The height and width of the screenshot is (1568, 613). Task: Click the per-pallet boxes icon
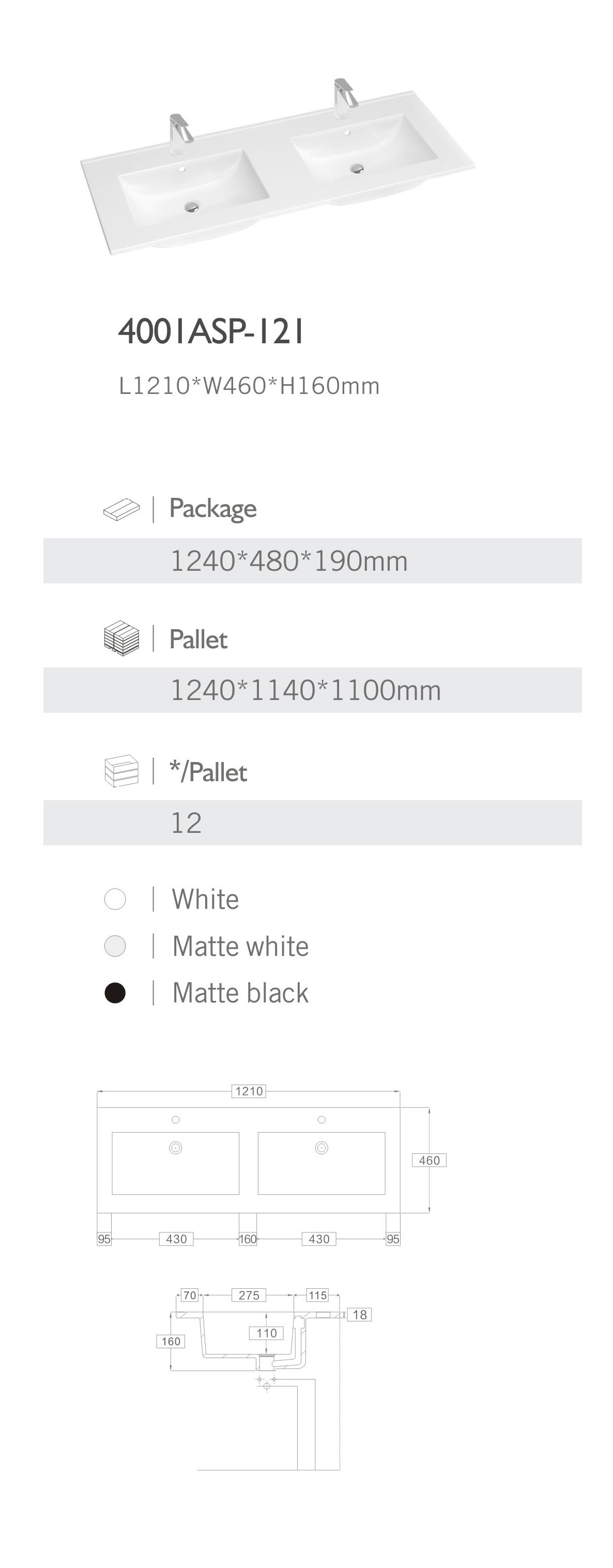pos(121,771)
